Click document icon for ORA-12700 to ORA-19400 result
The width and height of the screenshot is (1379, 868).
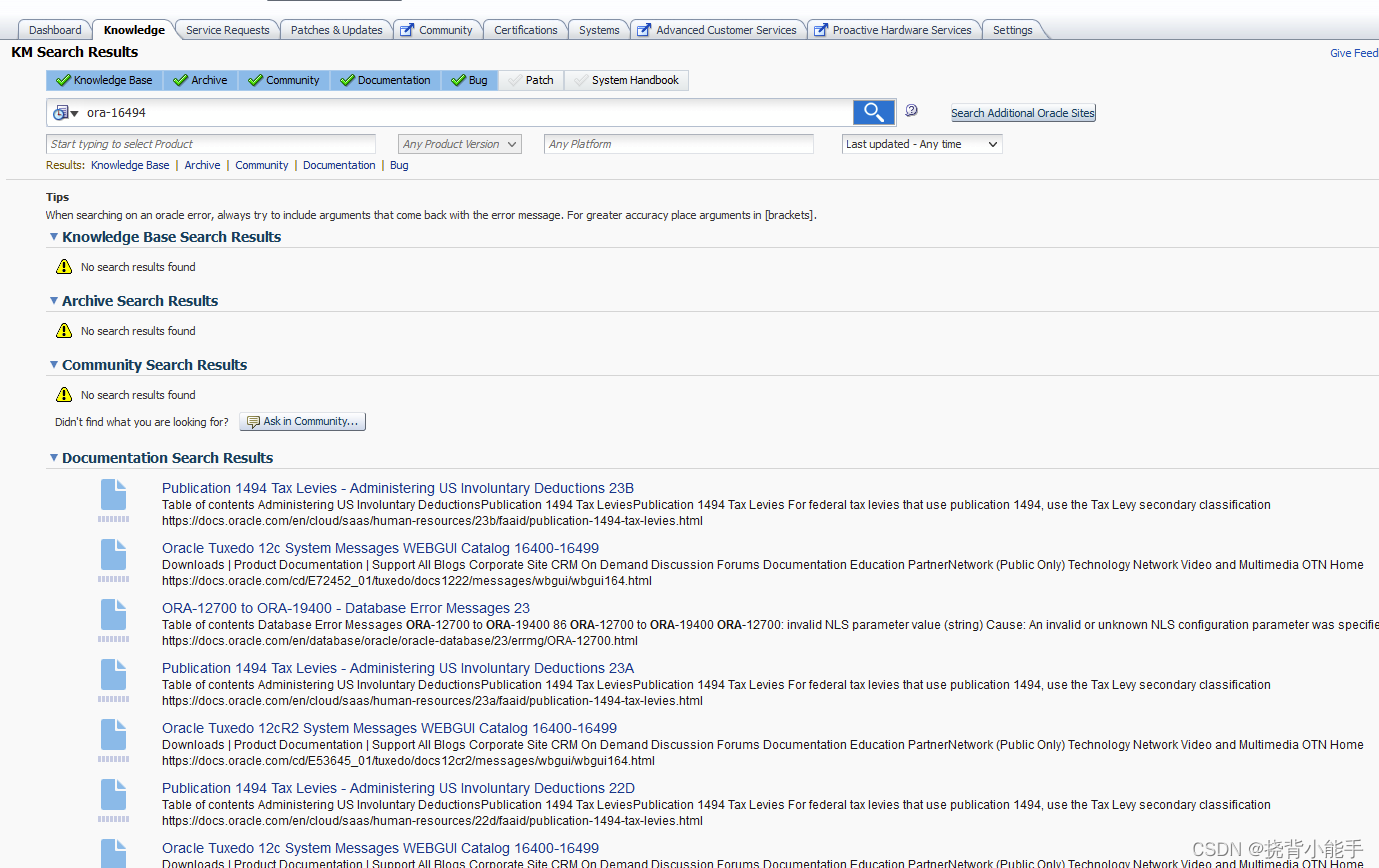click(x=113, y=614)
